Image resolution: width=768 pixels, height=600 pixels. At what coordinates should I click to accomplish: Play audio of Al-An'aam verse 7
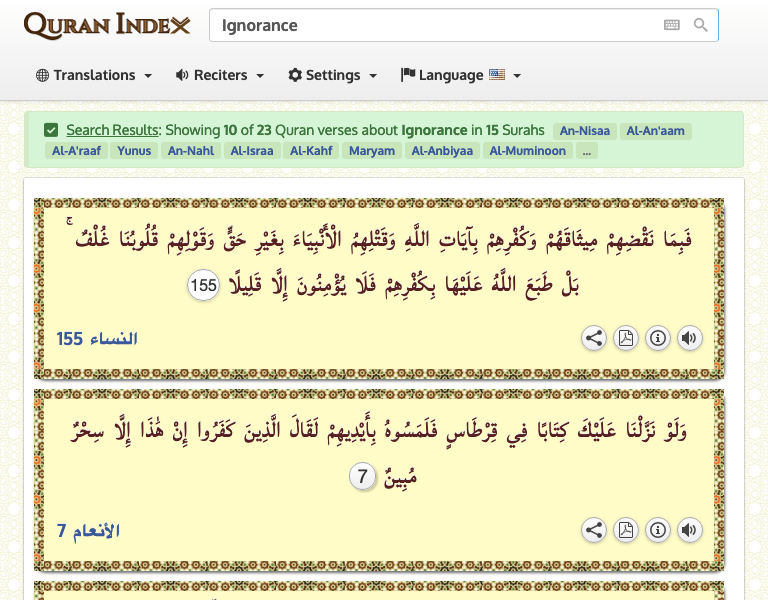[689, 530]
